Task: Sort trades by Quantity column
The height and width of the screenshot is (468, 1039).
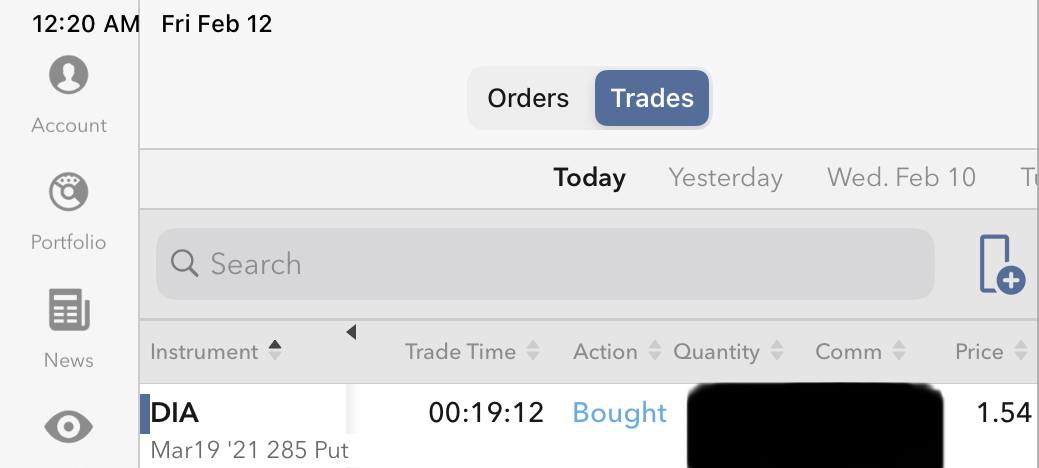Action: pyautogui.click(x=727, y=352)
